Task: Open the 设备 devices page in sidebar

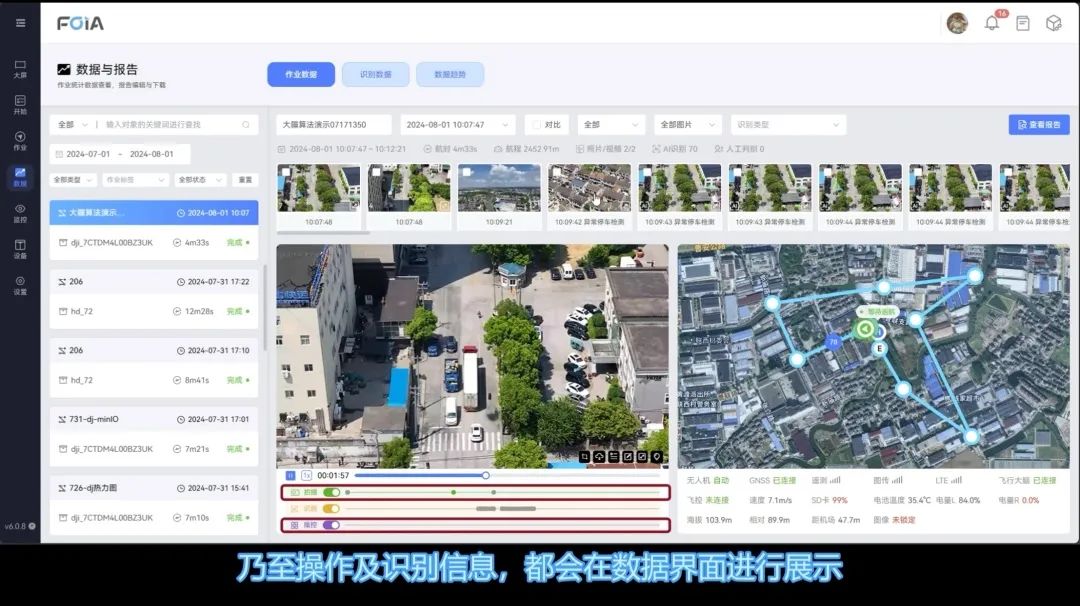Action: [x=20, y=249]
